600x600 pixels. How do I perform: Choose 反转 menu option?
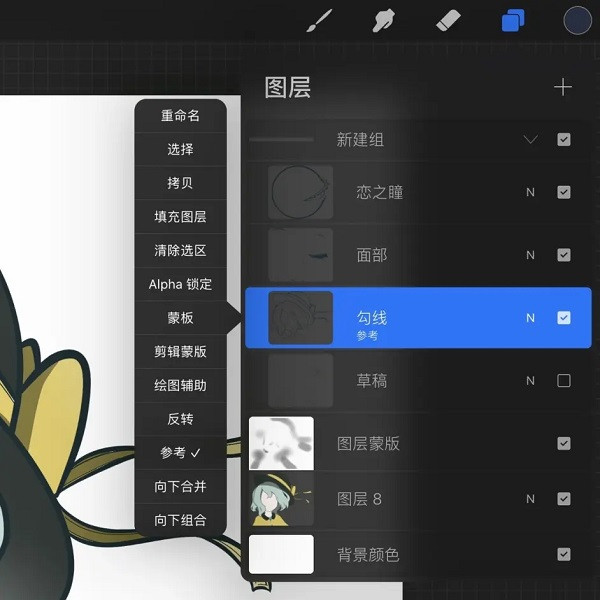coord(181,419)
